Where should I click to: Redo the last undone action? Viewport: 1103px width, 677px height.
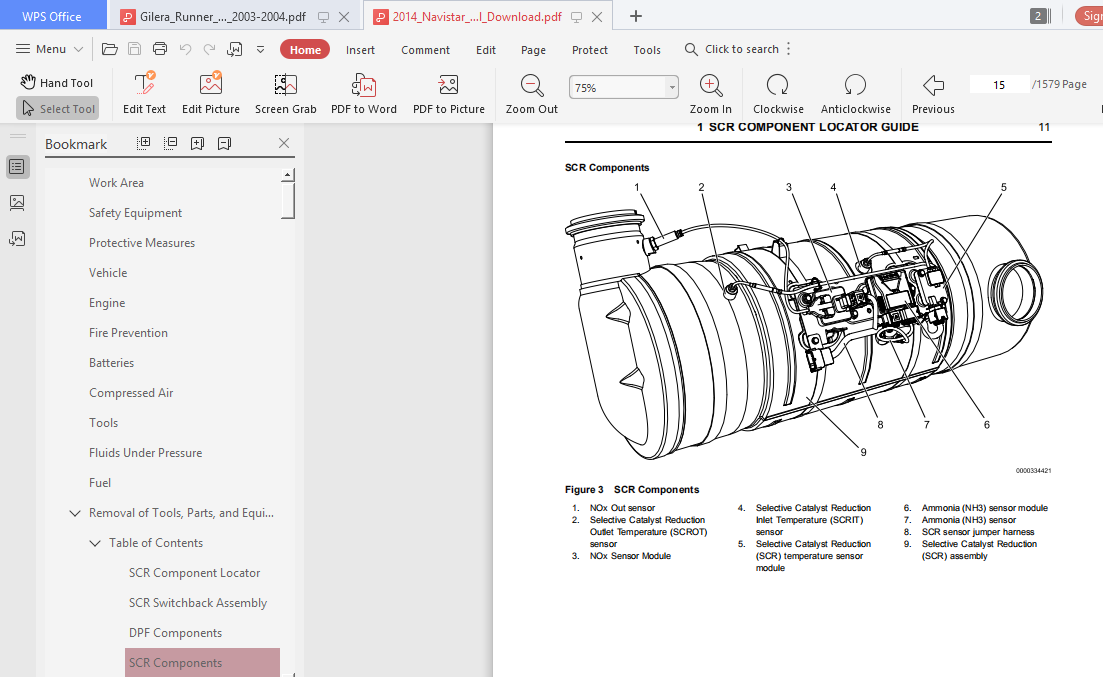(x=210, y=49)
